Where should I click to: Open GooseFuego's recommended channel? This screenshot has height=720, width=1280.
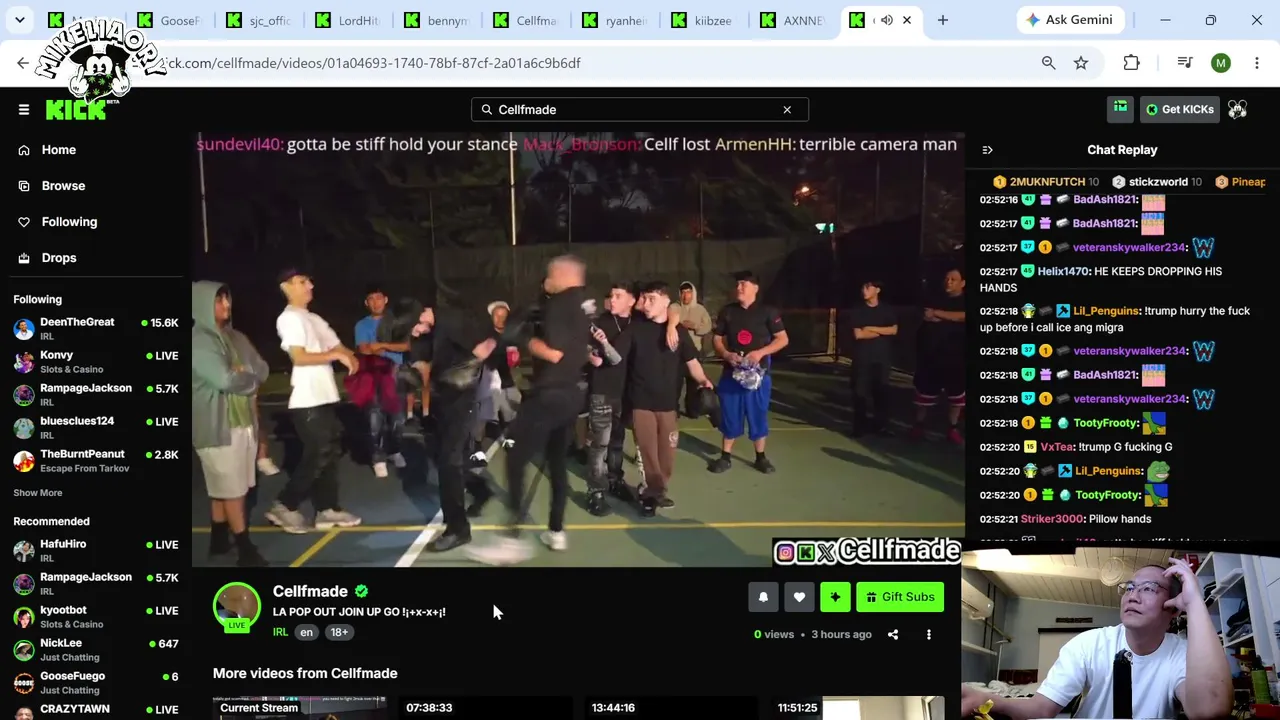[x=96, y=682]
